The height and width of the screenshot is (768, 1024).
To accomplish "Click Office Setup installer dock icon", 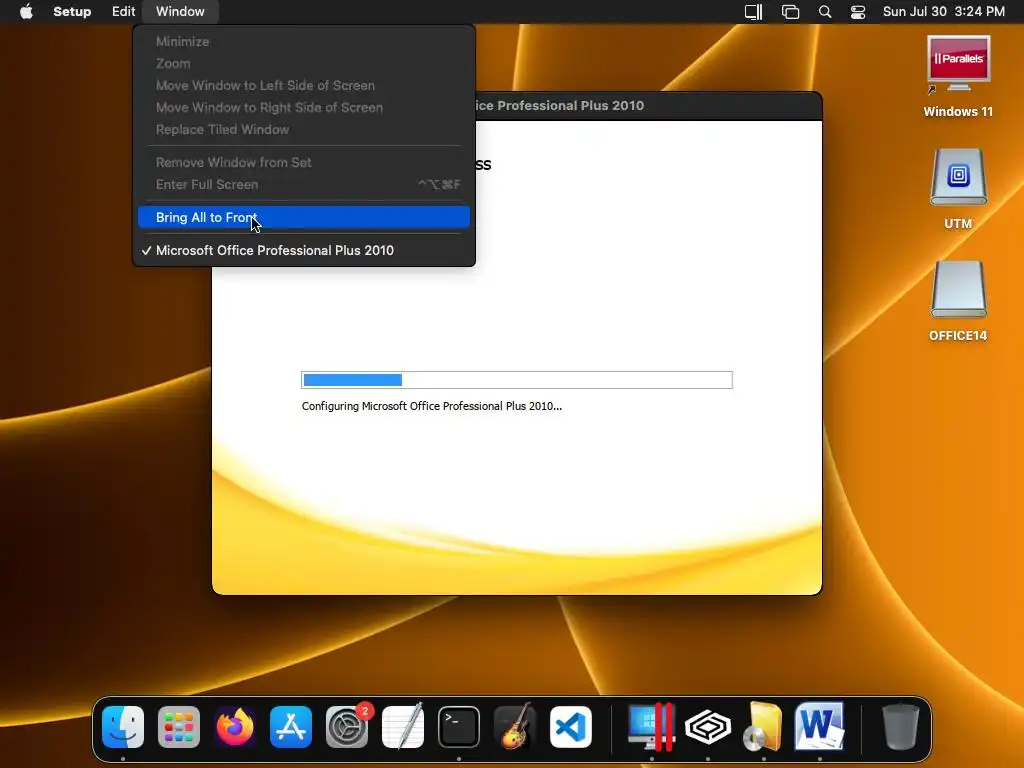I will coord(763,727).
